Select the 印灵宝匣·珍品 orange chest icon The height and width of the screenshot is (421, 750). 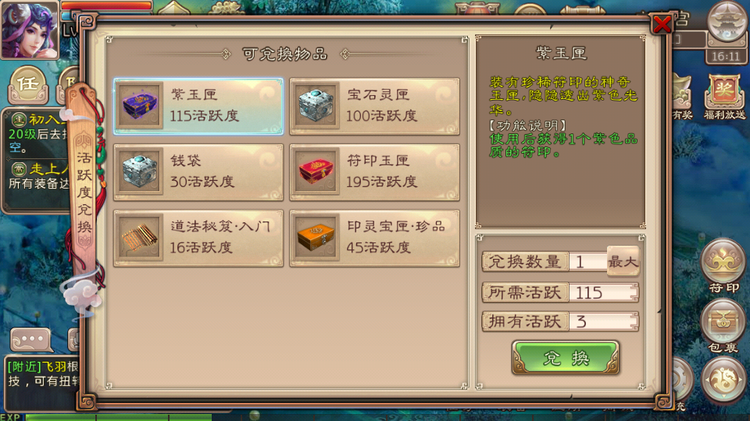pos(315,238)
